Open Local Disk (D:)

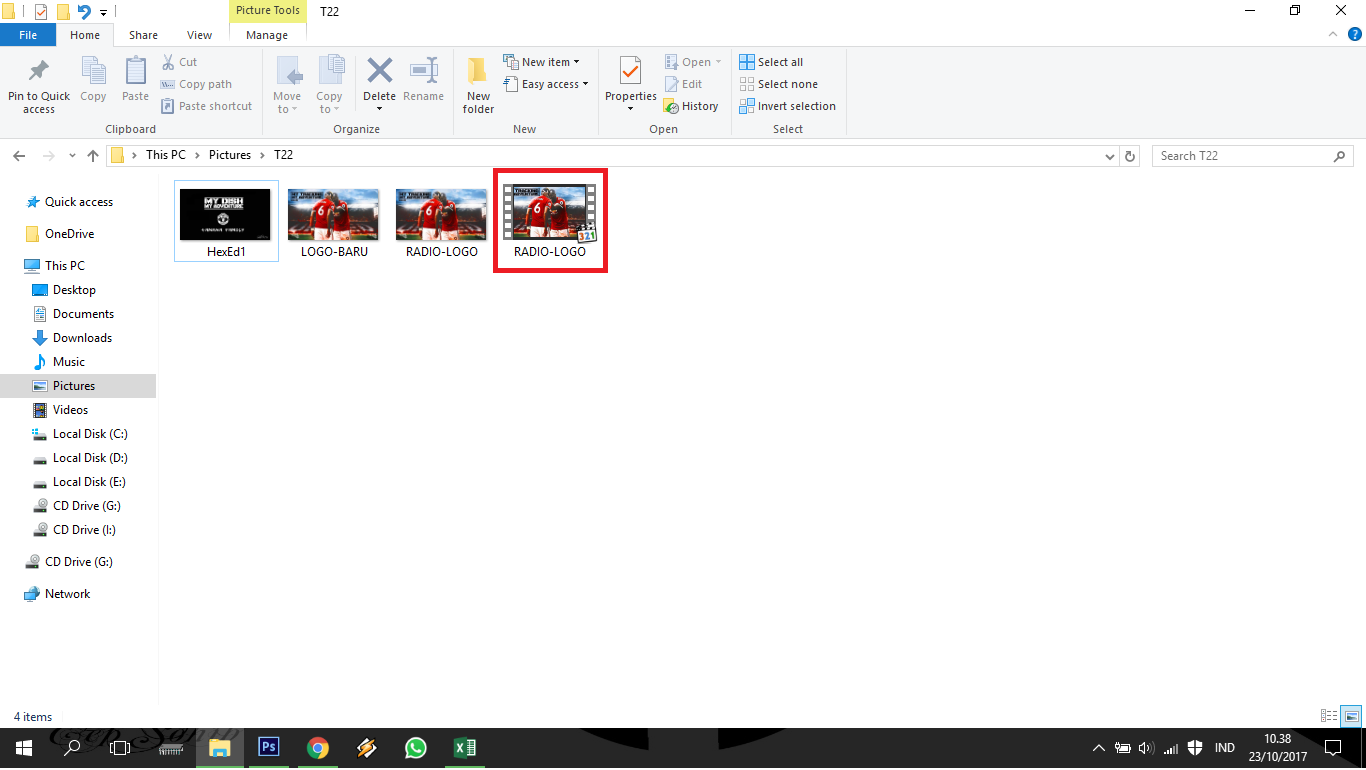pos(90,458)
